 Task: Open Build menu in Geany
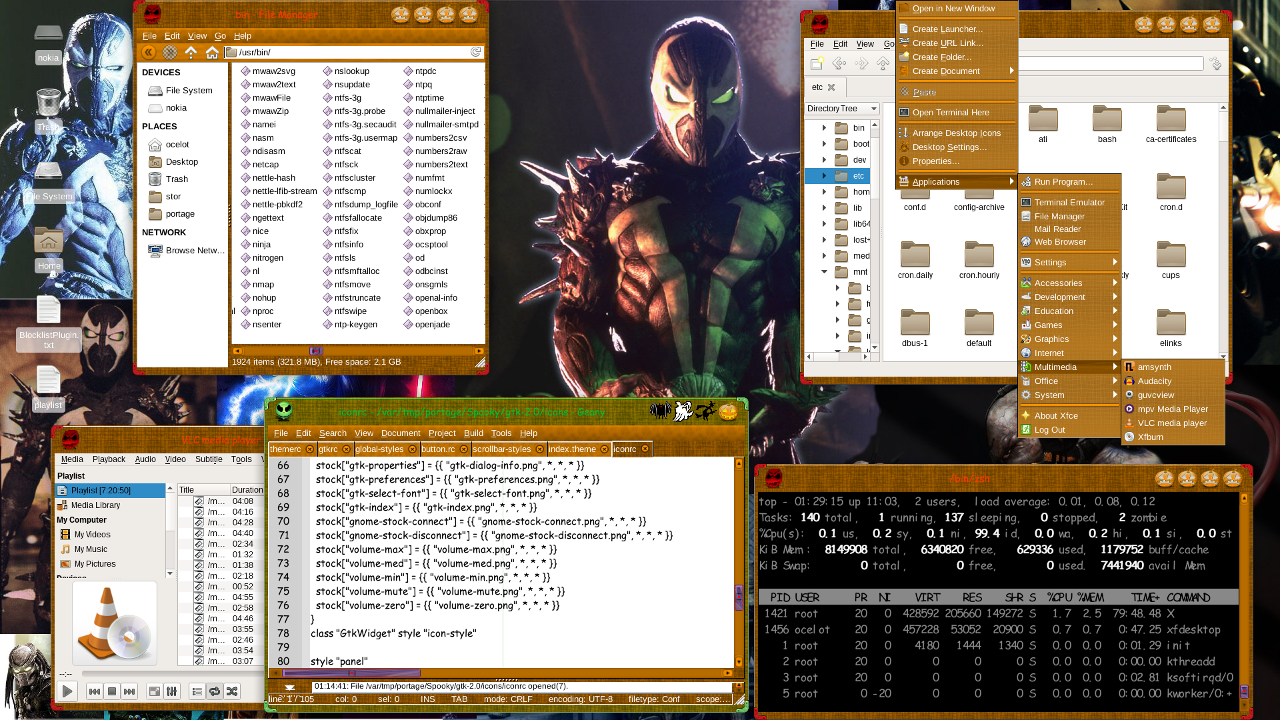coord(473,433)
